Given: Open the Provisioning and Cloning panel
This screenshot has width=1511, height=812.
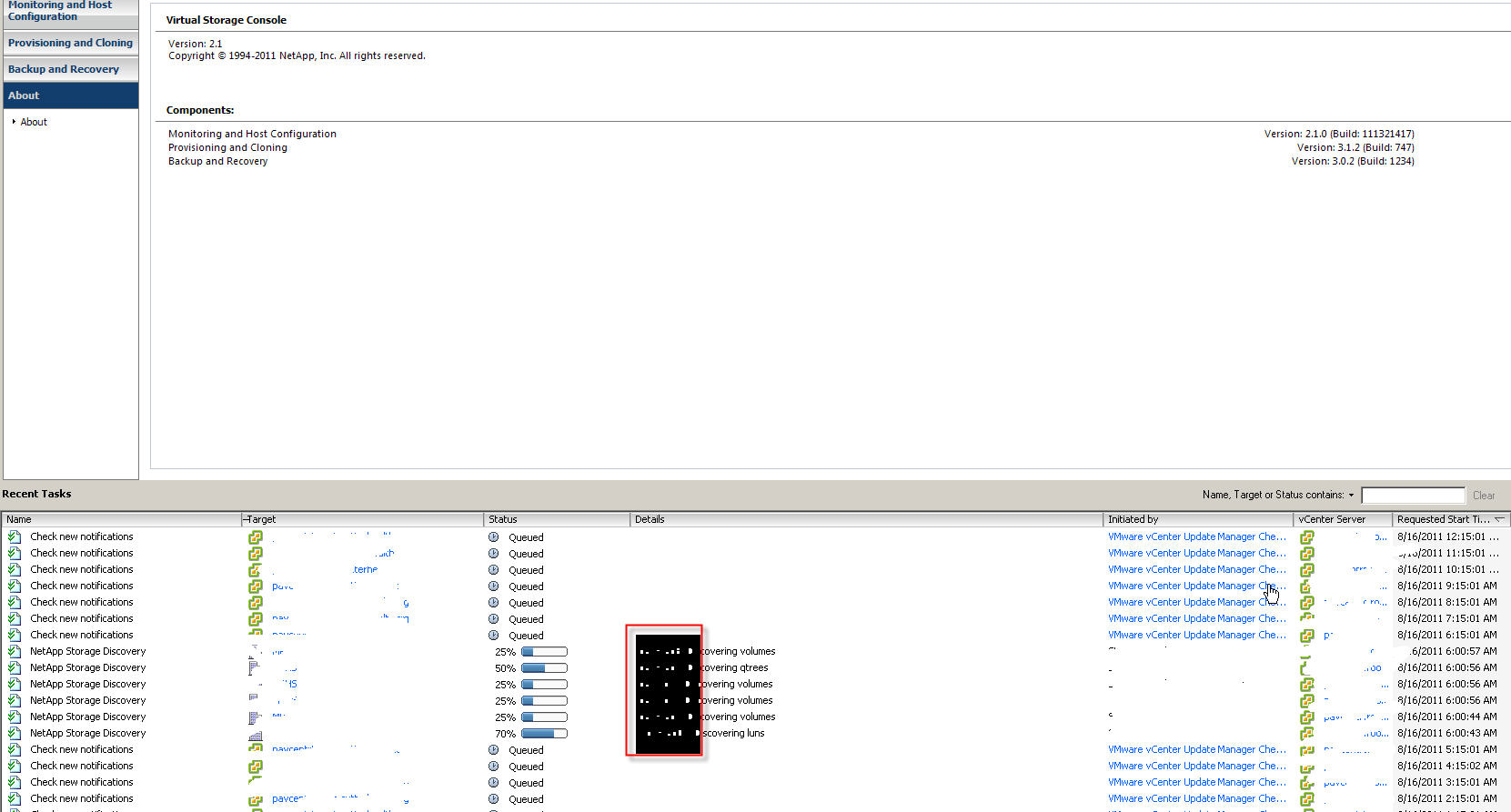Looking at the screenshot, I should 71,43.
